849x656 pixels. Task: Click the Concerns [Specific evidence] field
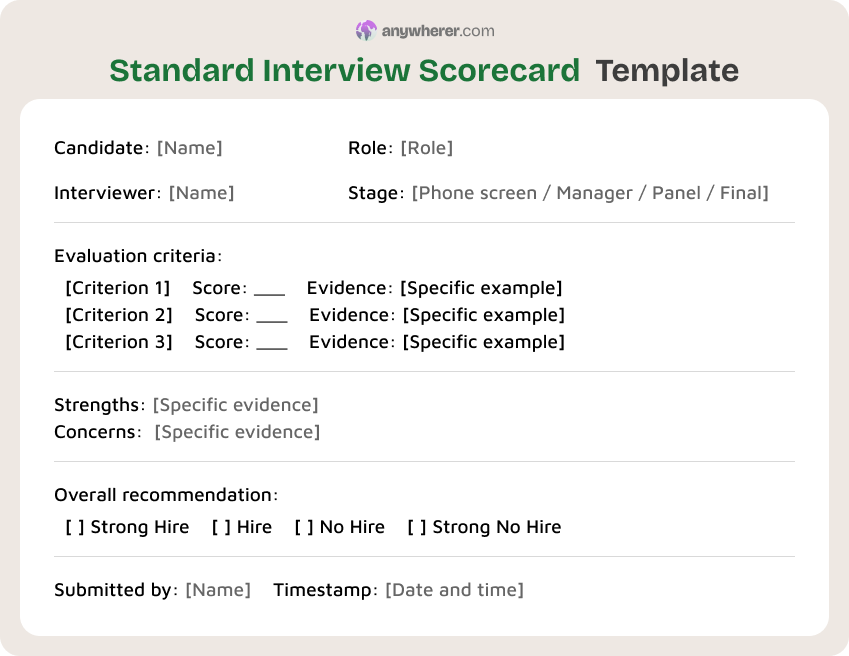237,432
